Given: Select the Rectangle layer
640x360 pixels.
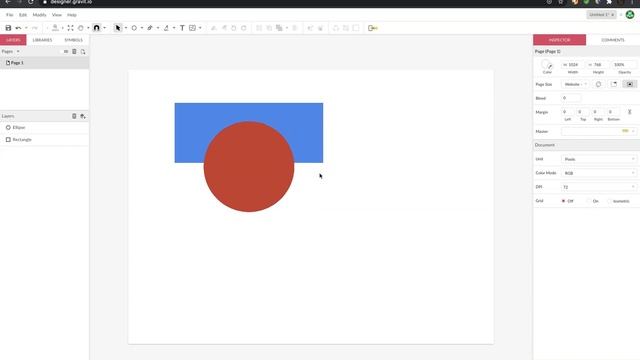Looking at the screenshot, I should 44,140.
